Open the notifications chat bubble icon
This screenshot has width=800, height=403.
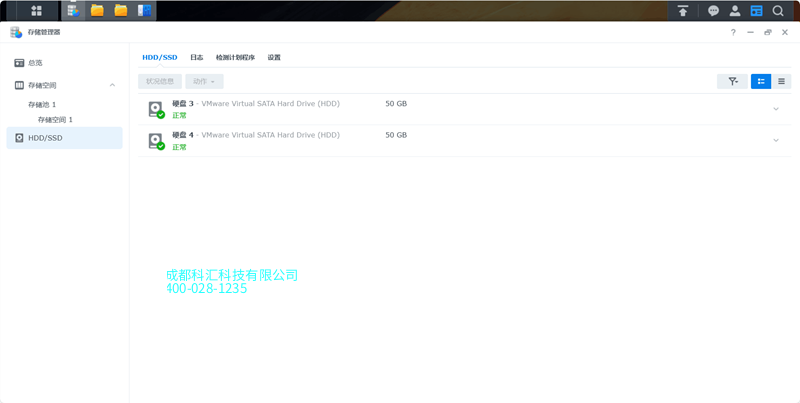713,11
